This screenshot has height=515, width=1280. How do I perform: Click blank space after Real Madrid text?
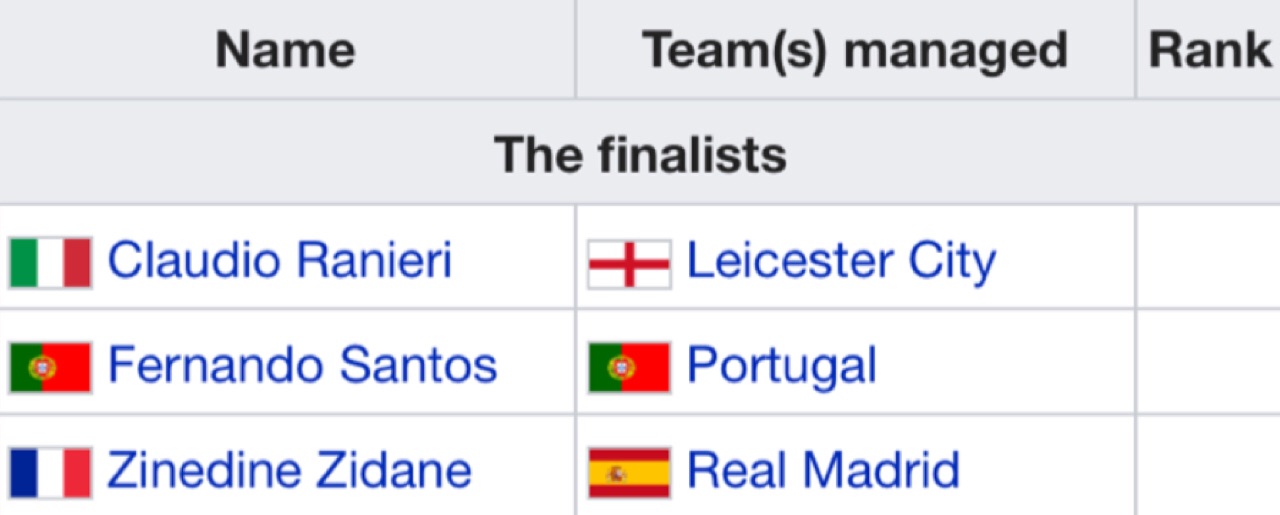click(x=1047, y=470)
